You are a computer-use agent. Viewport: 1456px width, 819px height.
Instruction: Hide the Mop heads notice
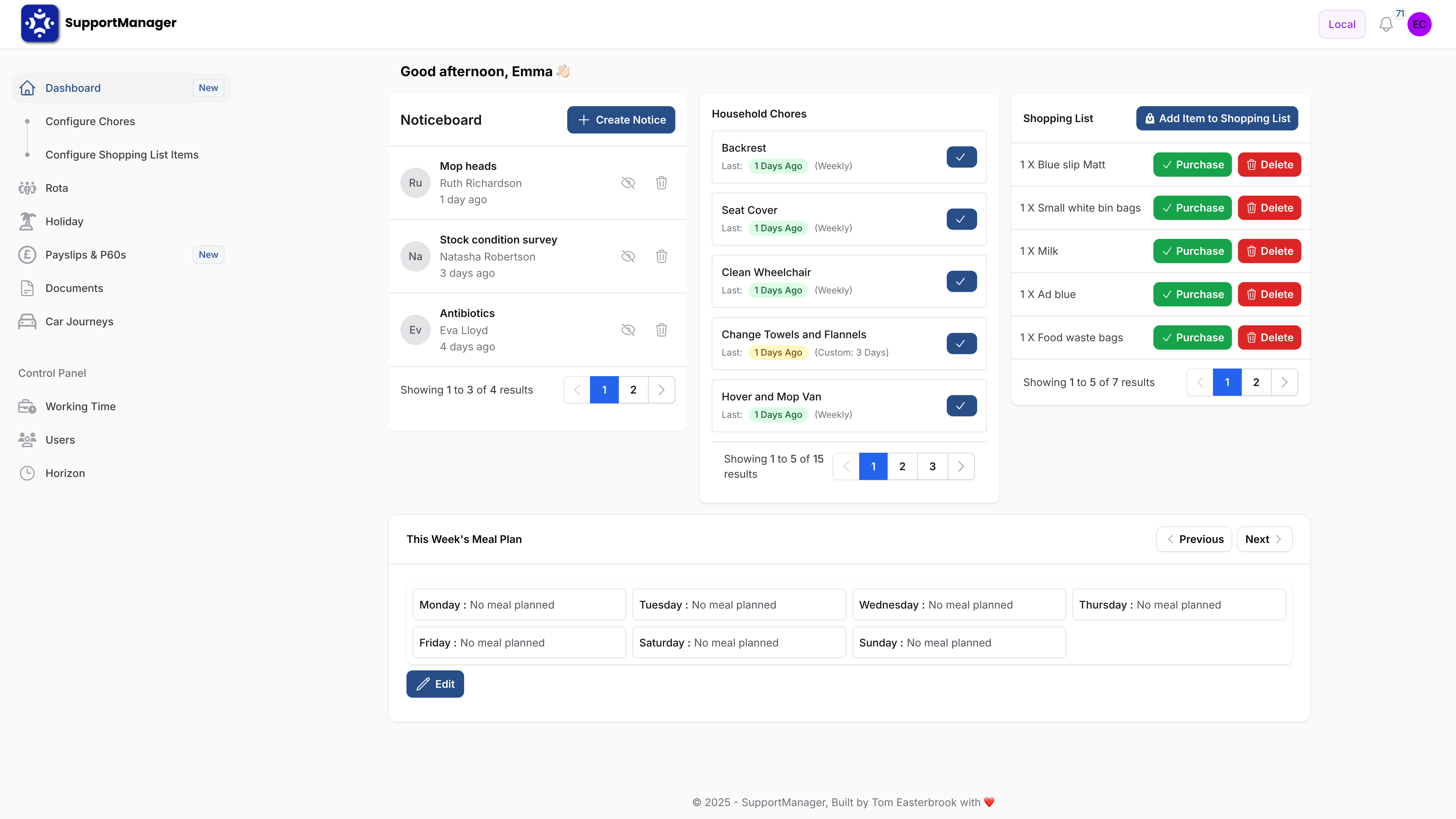[628, 183]
